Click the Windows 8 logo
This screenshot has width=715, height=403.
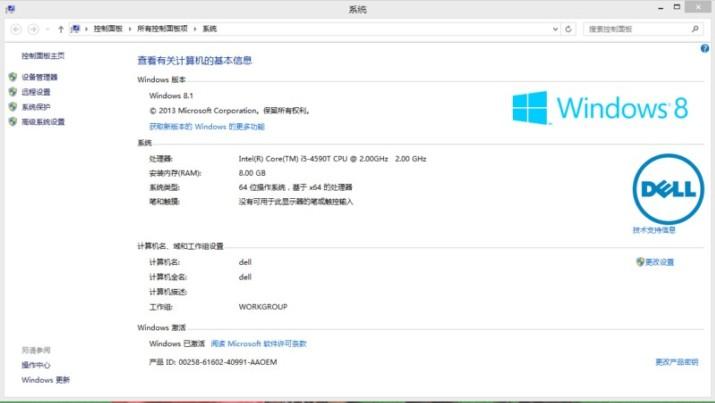[x=600, y=108]
